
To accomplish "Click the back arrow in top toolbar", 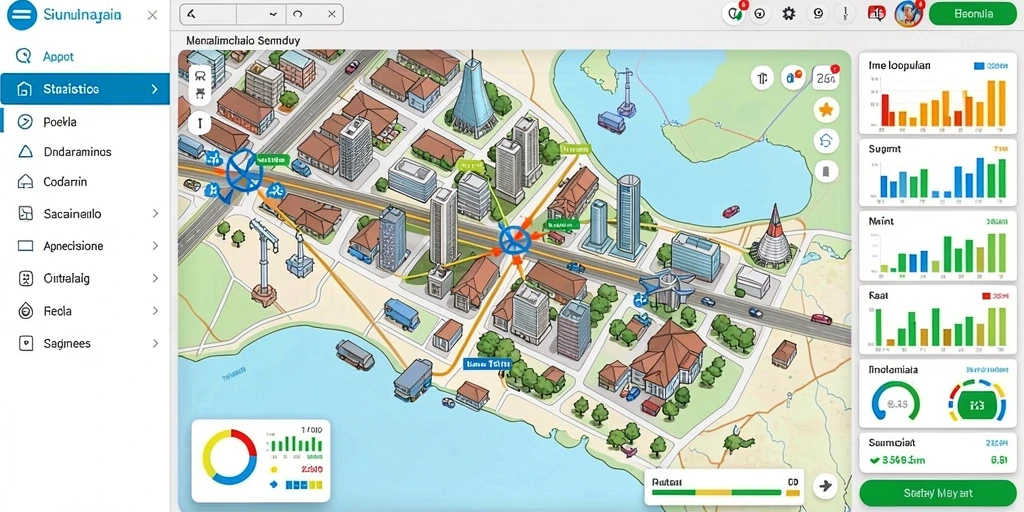I will 191,13.
